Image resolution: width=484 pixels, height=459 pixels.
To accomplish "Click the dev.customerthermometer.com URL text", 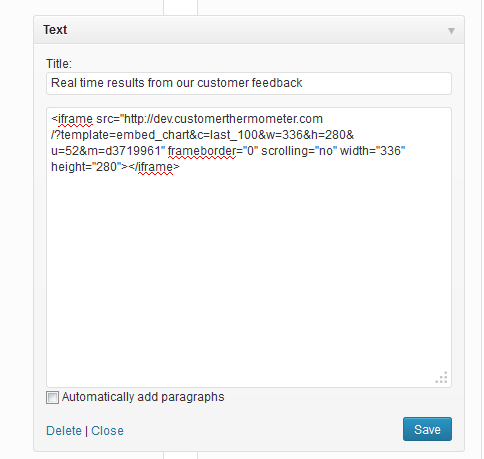I will [238, 119].
